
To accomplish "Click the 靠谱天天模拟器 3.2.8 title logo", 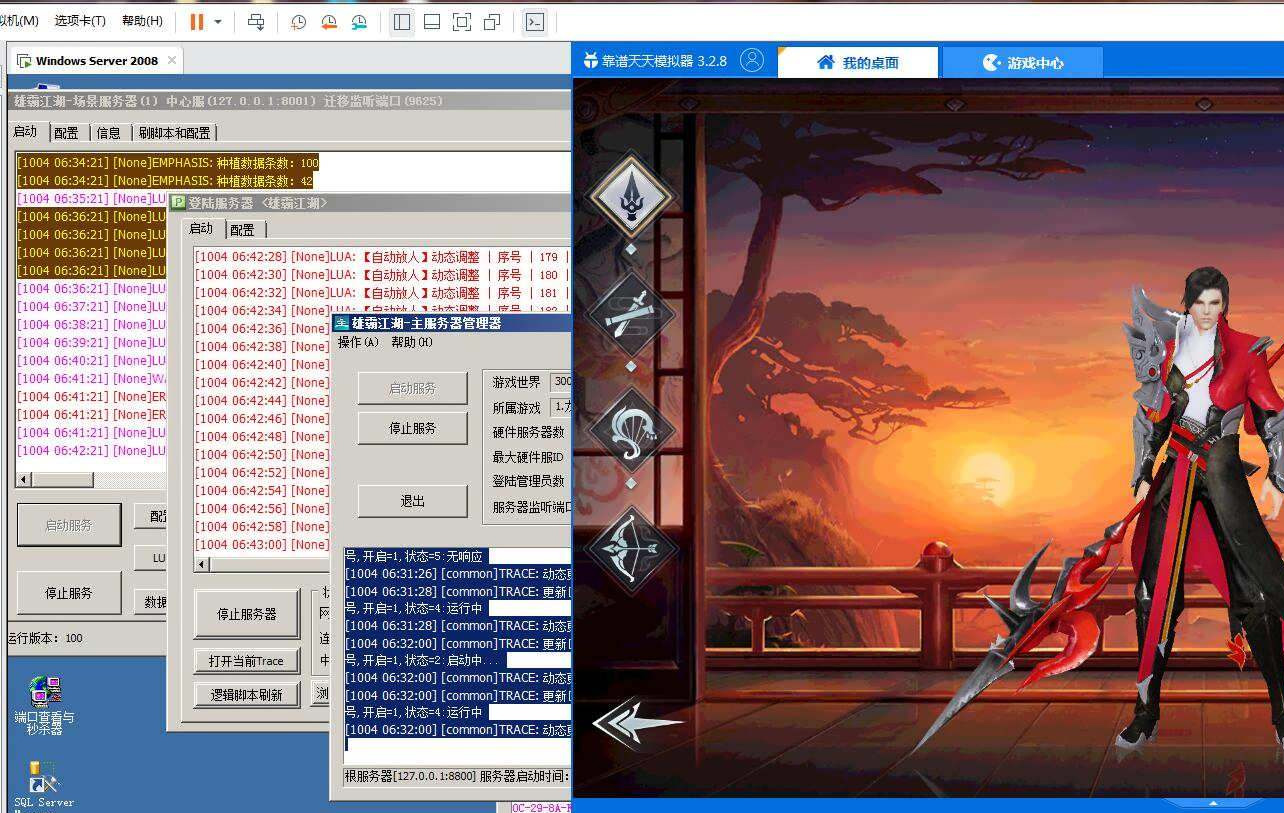I will click(654, 61).
